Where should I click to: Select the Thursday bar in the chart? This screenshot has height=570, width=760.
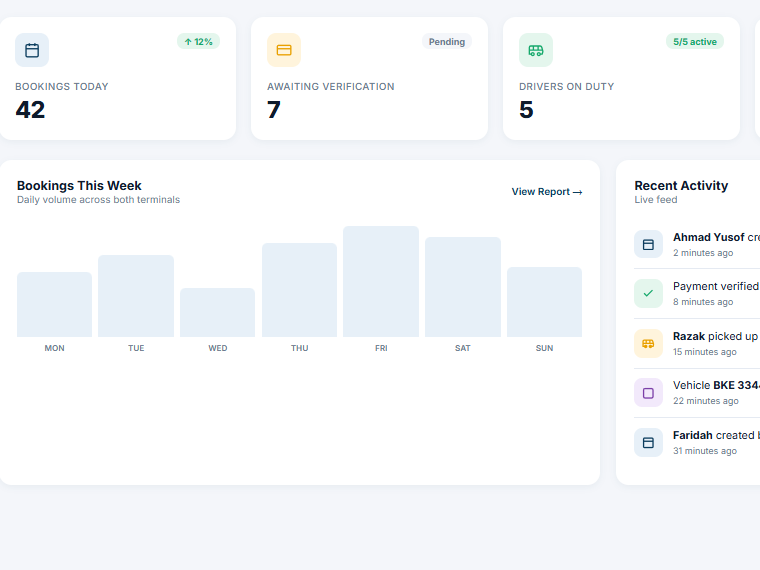[x=300, y=290]
